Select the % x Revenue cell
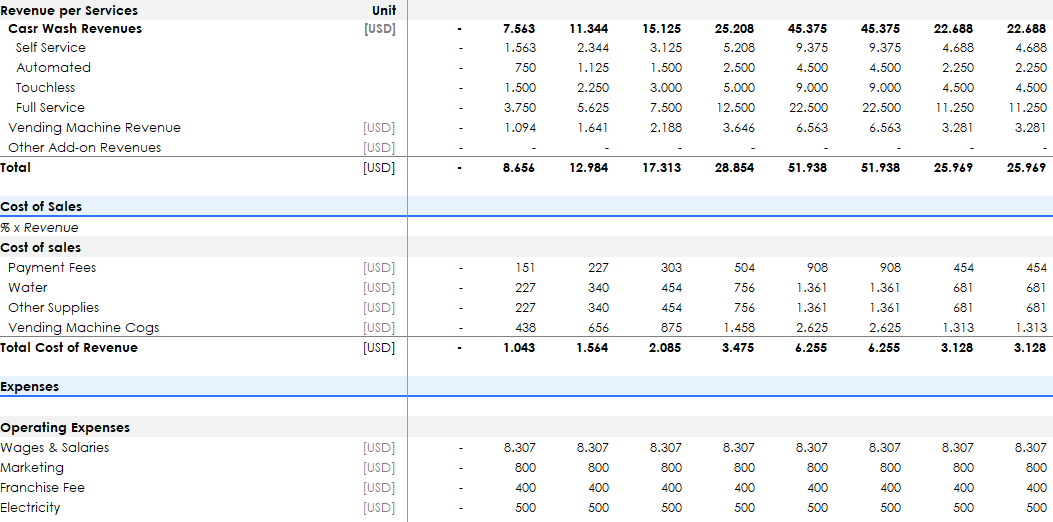 [x=39, y=228]
